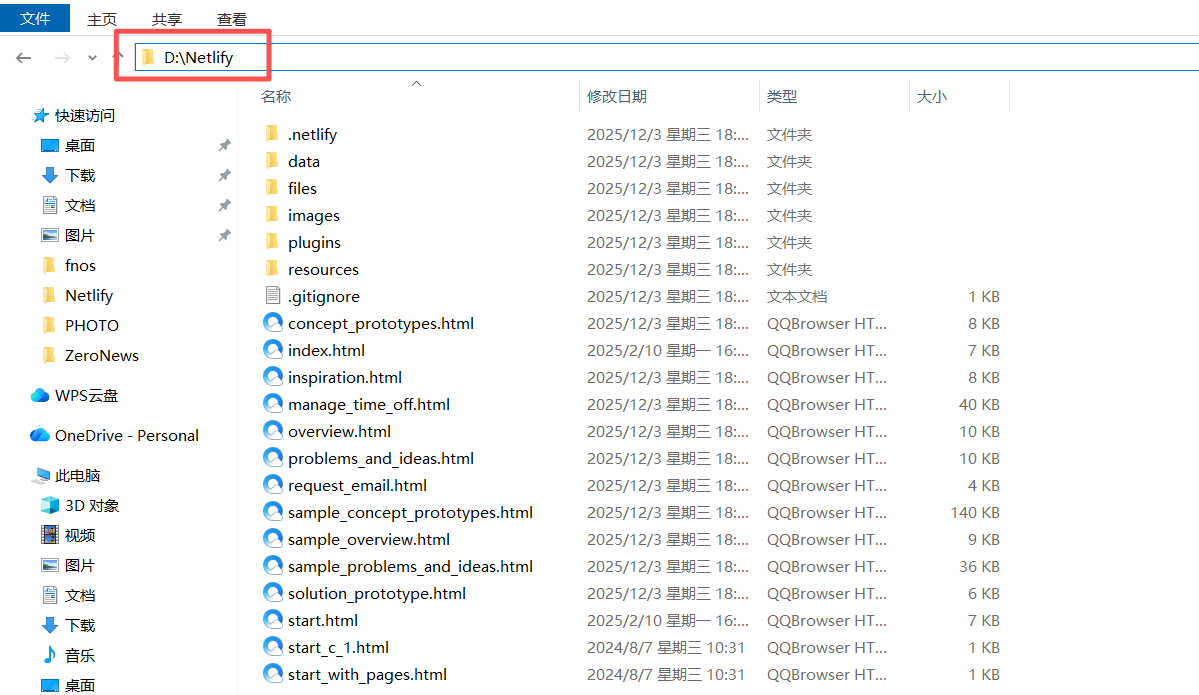Select index.html browser file icon
Viewport: 1199px width, 695px height.
(273, 350)
